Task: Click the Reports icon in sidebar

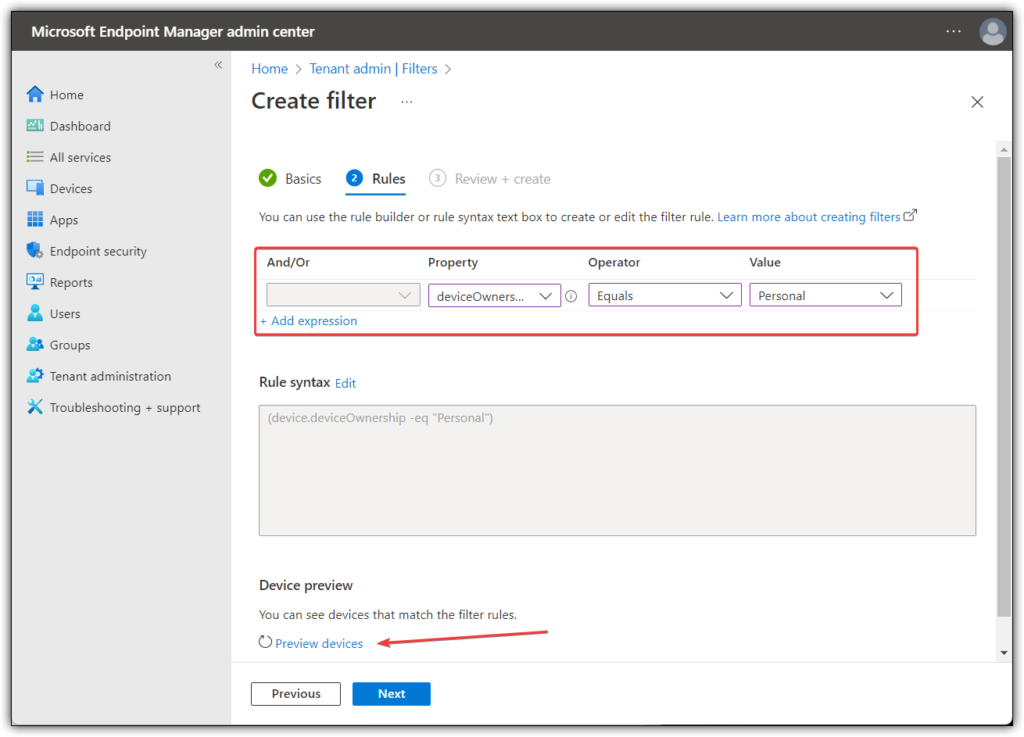Action: point(35,282)
